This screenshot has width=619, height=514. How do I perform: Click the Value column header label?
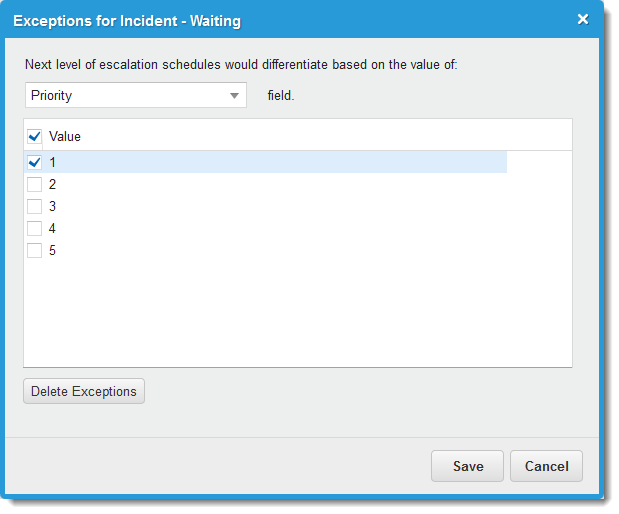[65, 136]
